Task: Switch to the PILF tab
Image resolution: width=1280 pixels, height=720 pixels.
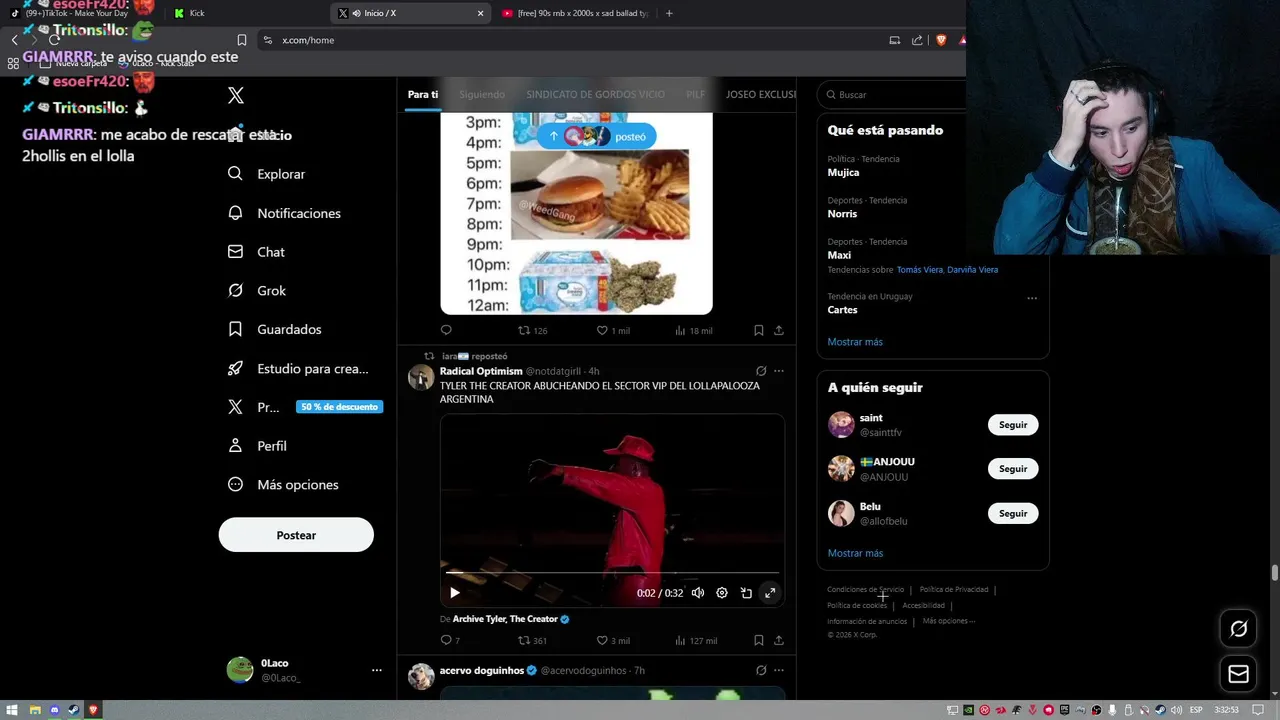Action: (695, 94)
